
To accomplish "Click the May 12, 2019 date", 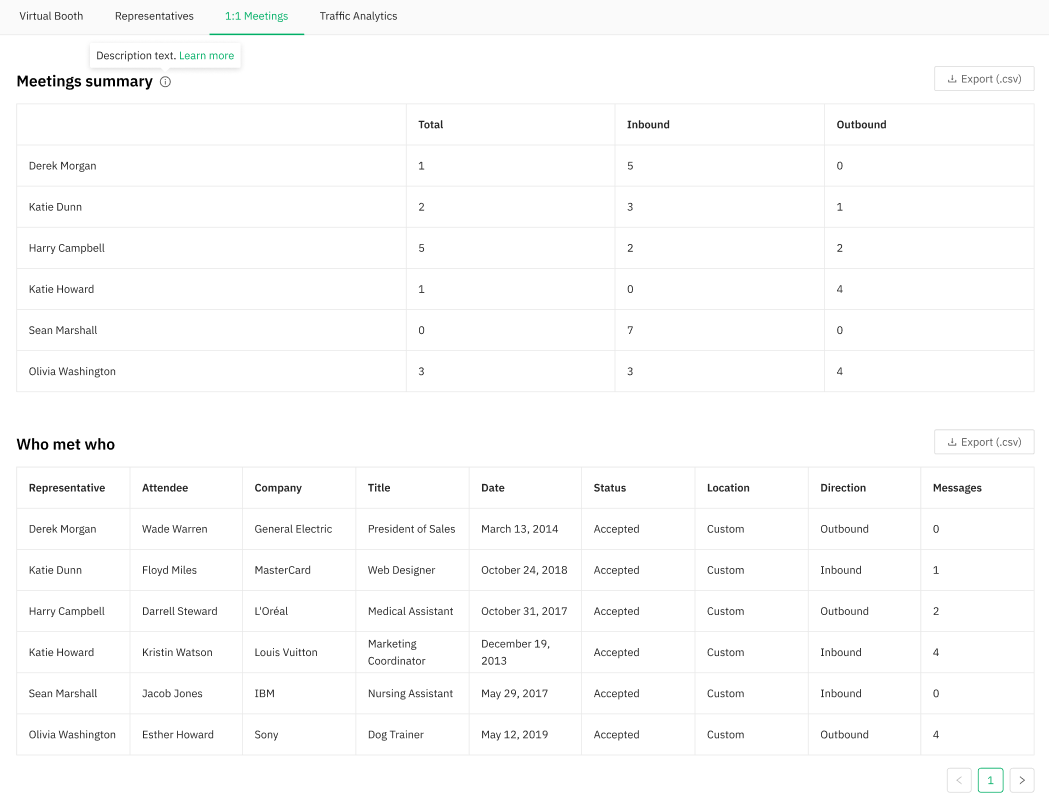I will coord(514,734).
